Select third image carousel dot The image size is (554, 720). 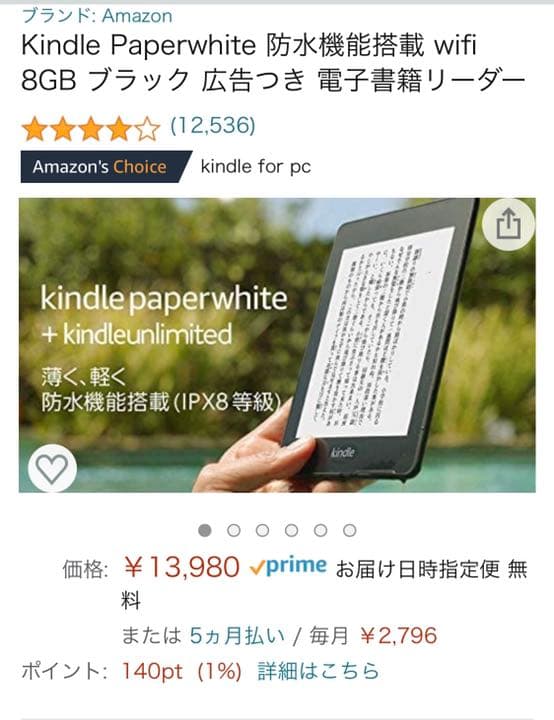pyautogui.click(x=262, y=530)
